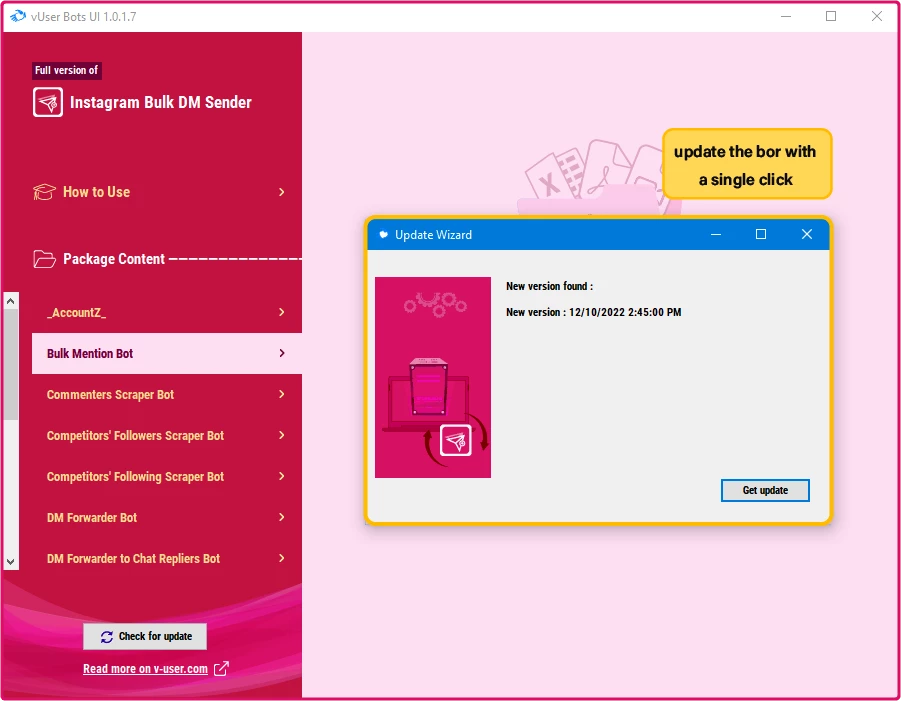Viewport: 901px width, 701px height.
Task: Expand the How to Use chevron
Action: pos(282,192)
